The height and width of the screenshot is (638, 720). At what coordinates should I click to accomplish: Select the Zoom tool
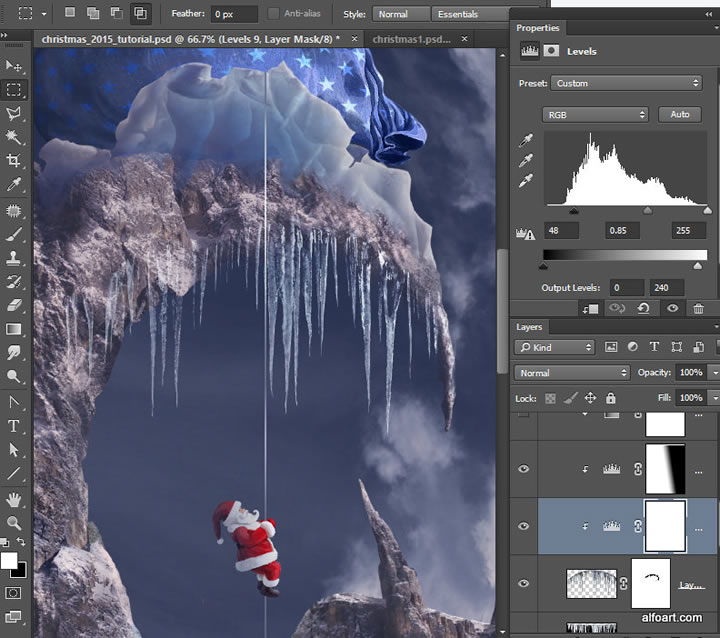coord(14,522)
